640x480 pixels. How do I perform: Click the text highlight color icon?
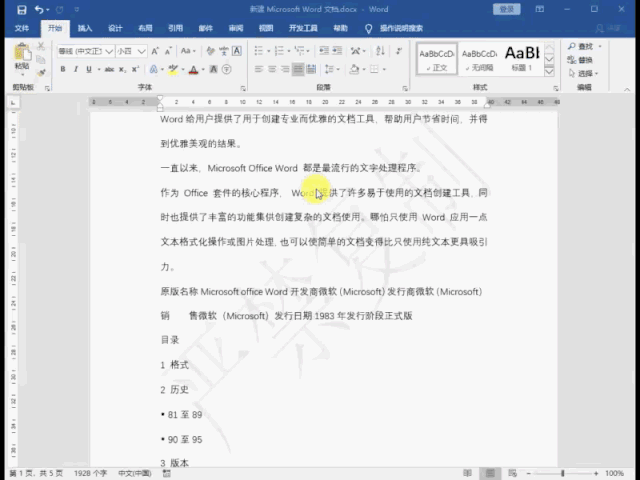(x=172, y=69)
